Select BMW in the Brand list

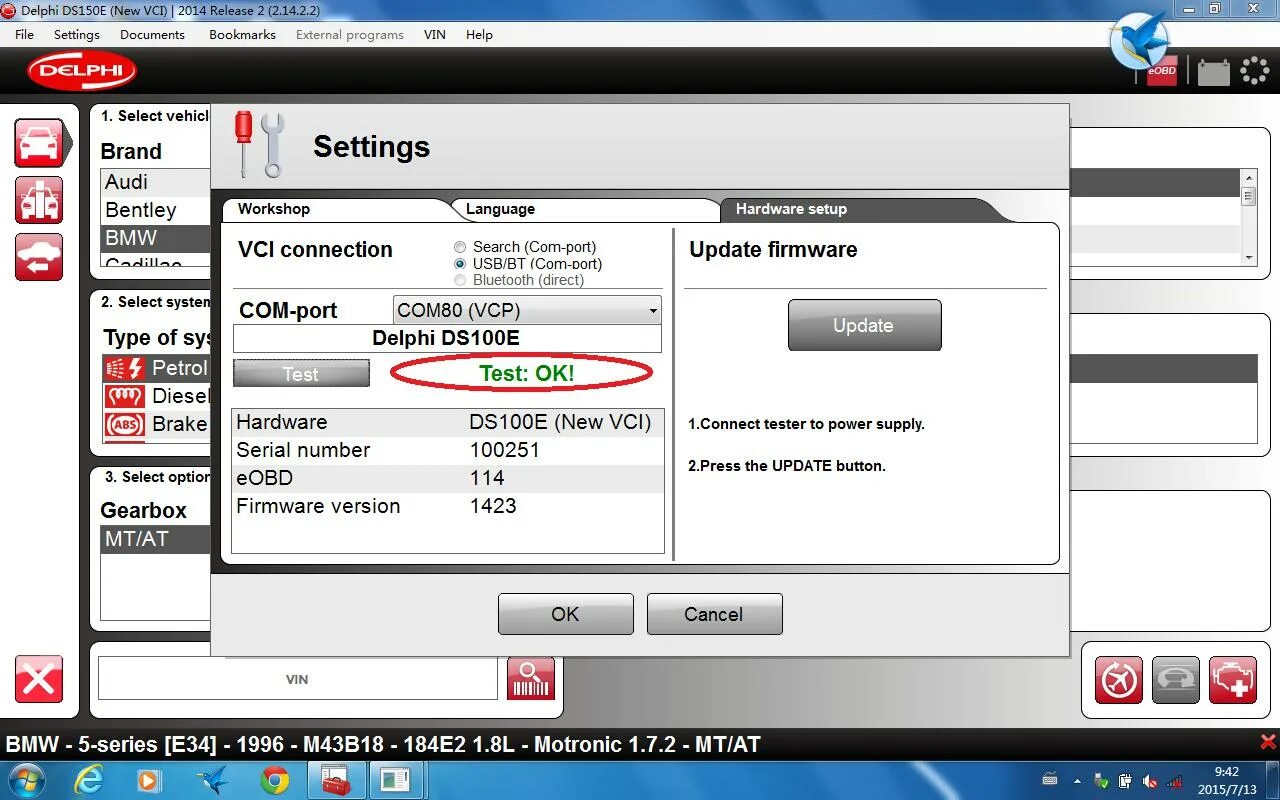156,238
